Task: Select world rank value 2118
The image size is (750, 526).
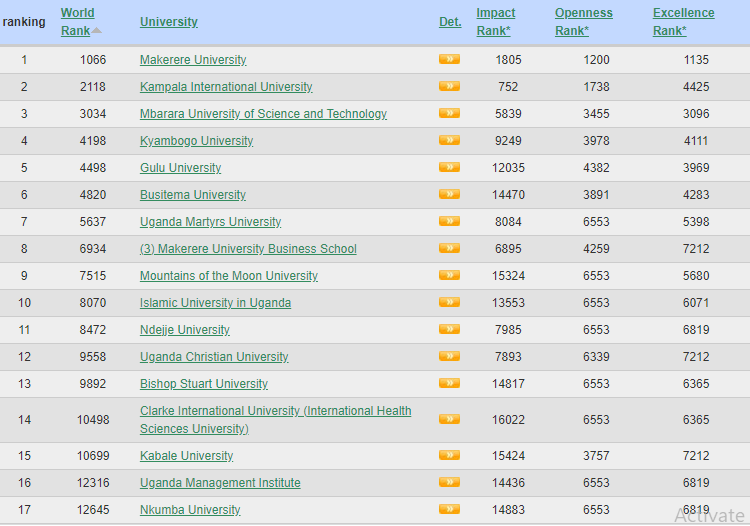Action: pos(93,87)
